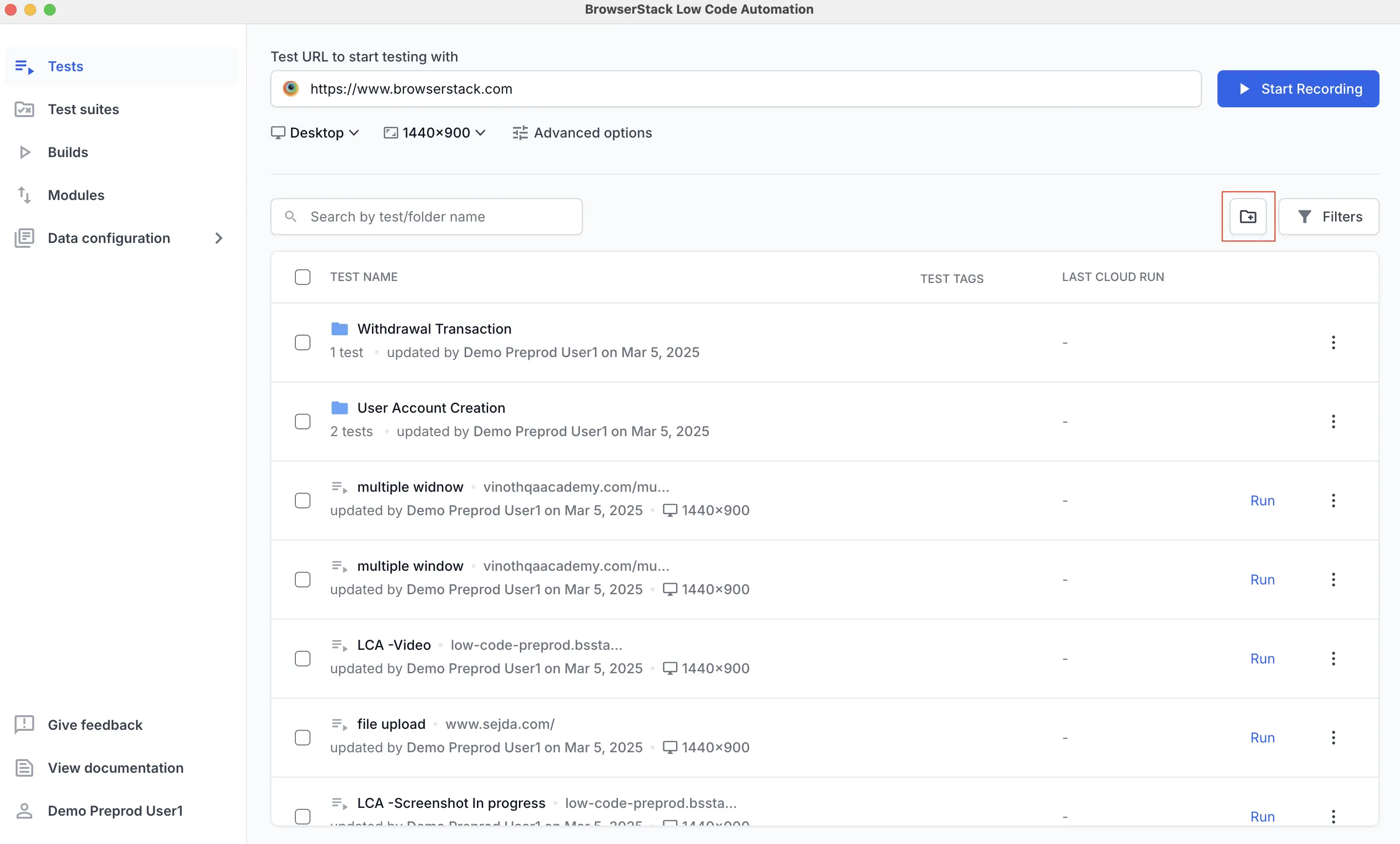Open Give feedback link

[x=95, y=725]
